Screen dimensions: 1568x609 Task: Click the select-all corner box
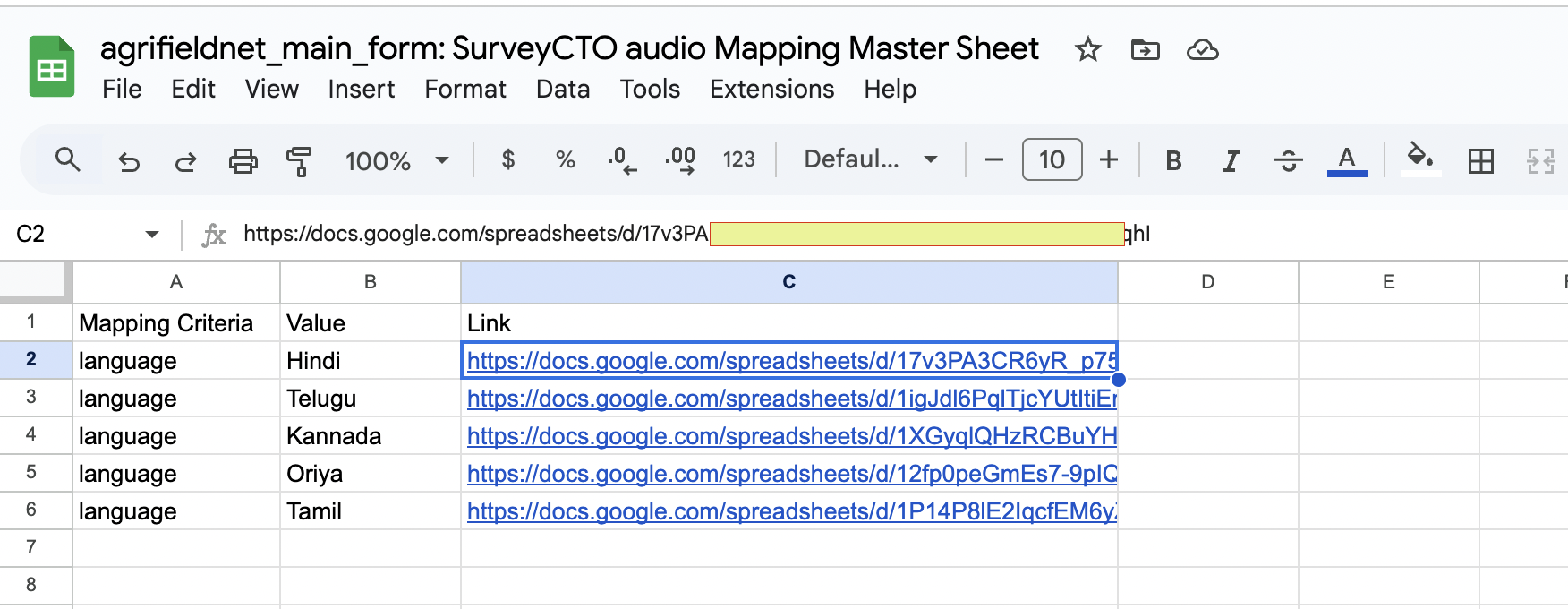click(34, 280)
